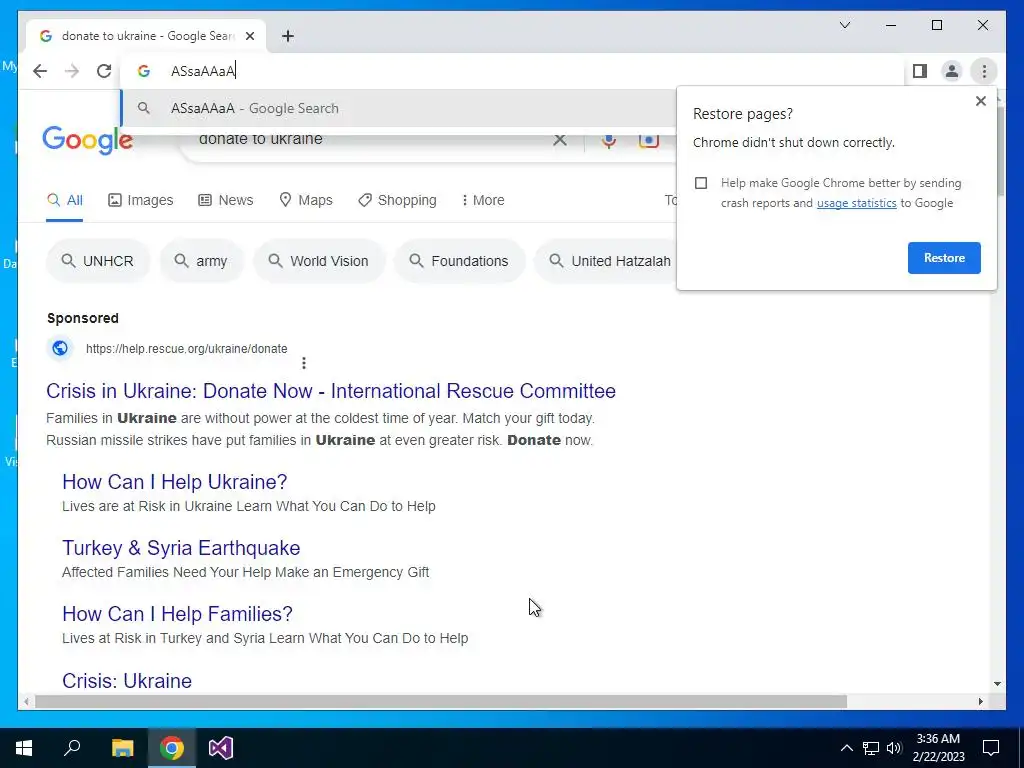Switch to the All results tab
The image size is (1024, 768).
[65, 200]
